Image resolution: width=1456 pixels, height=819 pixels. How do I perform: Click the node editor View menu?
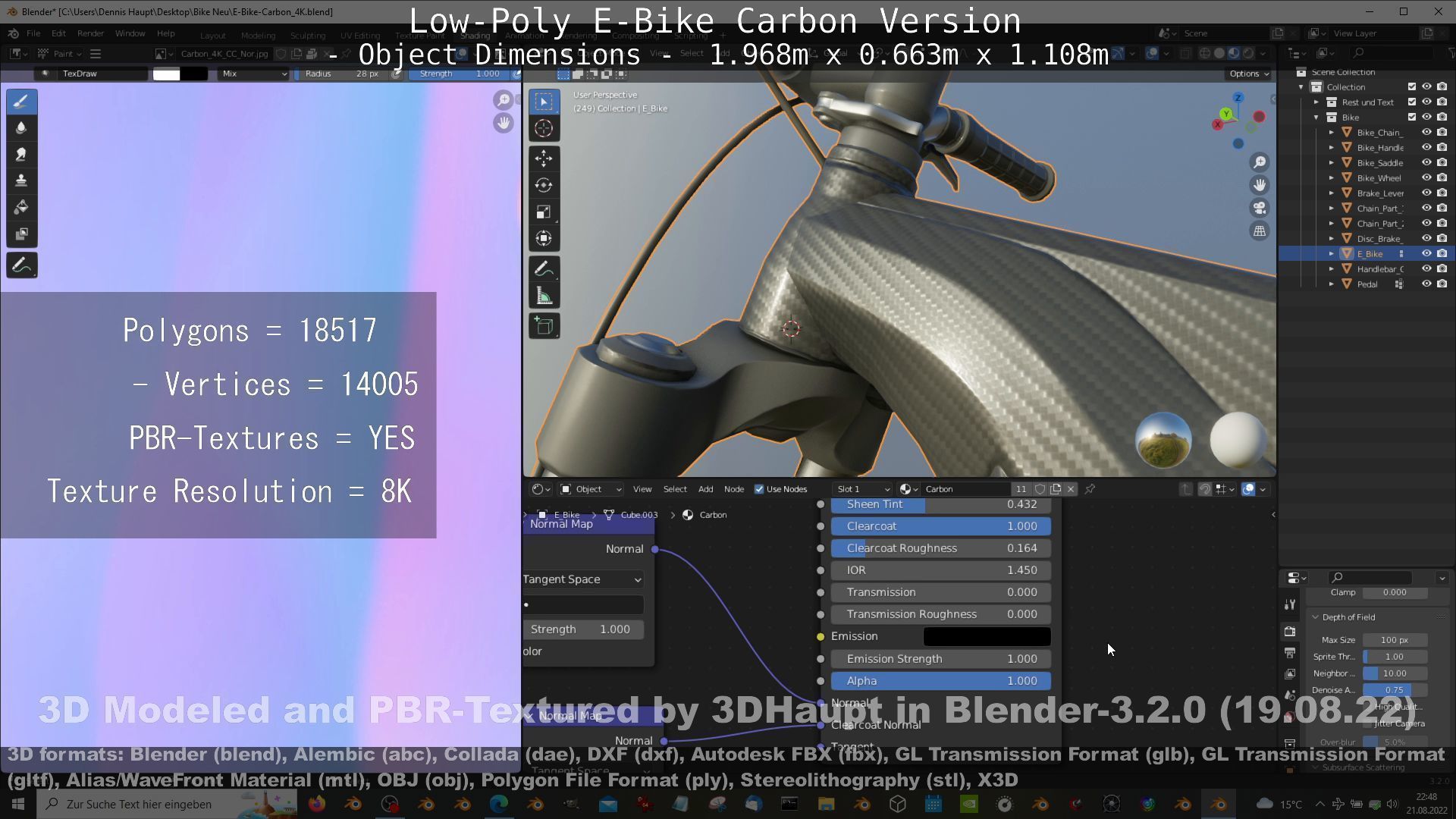(x=642, y=489)
